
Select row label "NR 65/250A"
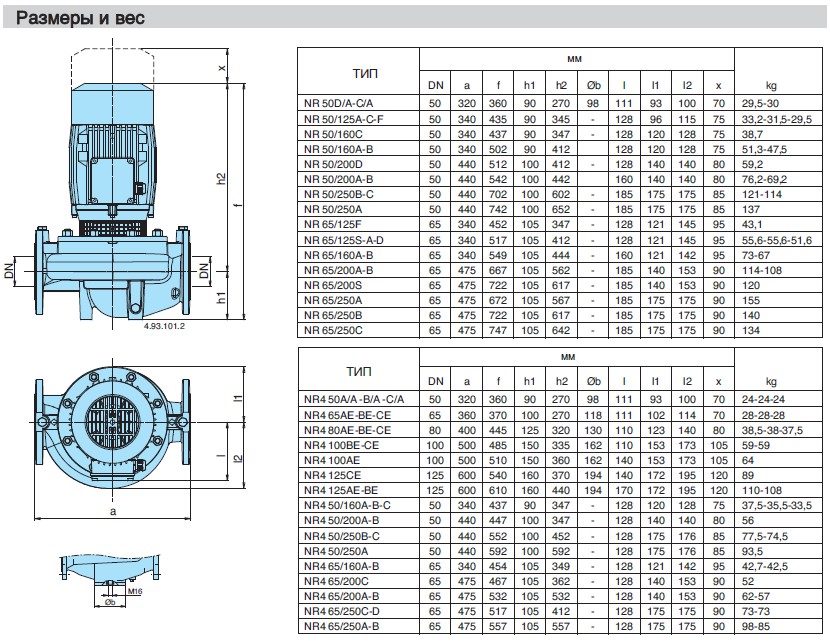tap(333, 301)
